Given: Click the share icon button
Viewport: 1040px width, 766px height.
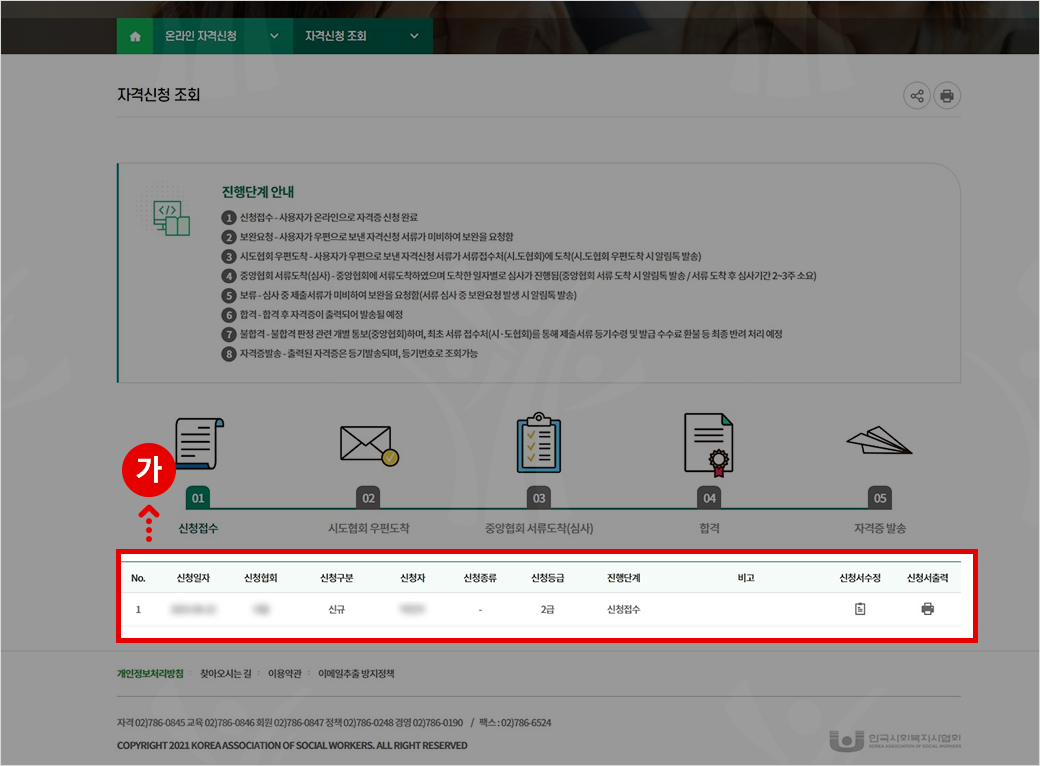Looking at the screenshot, I should point(916,96).
